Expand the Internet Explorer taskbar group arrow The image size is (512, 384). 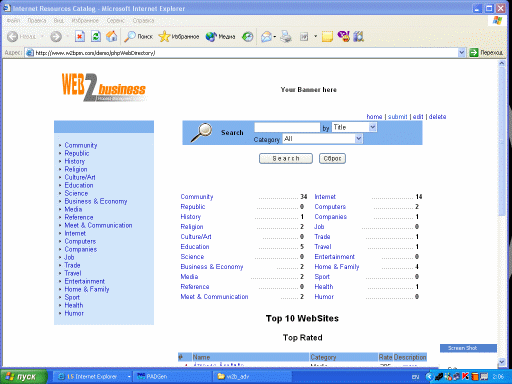point(129,377)
